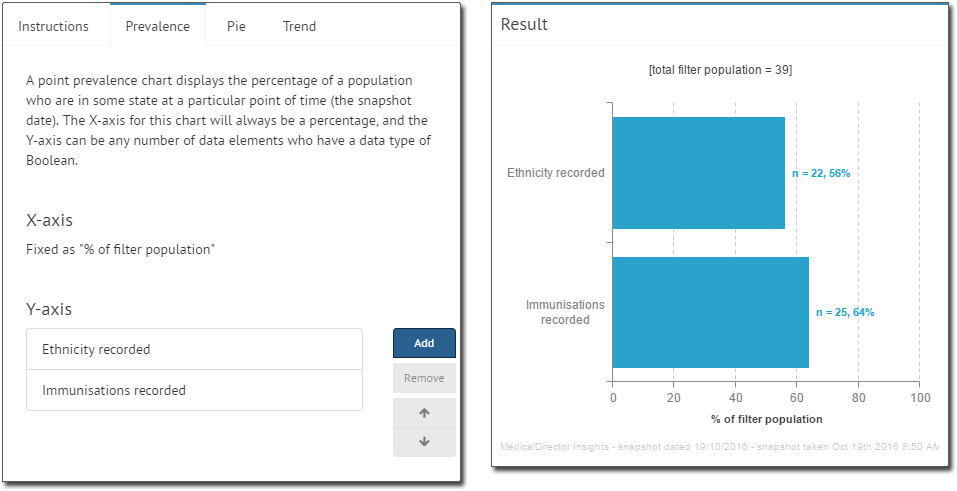Click the Add button
This screenshot has width=957, height=491.
[424, 343]
